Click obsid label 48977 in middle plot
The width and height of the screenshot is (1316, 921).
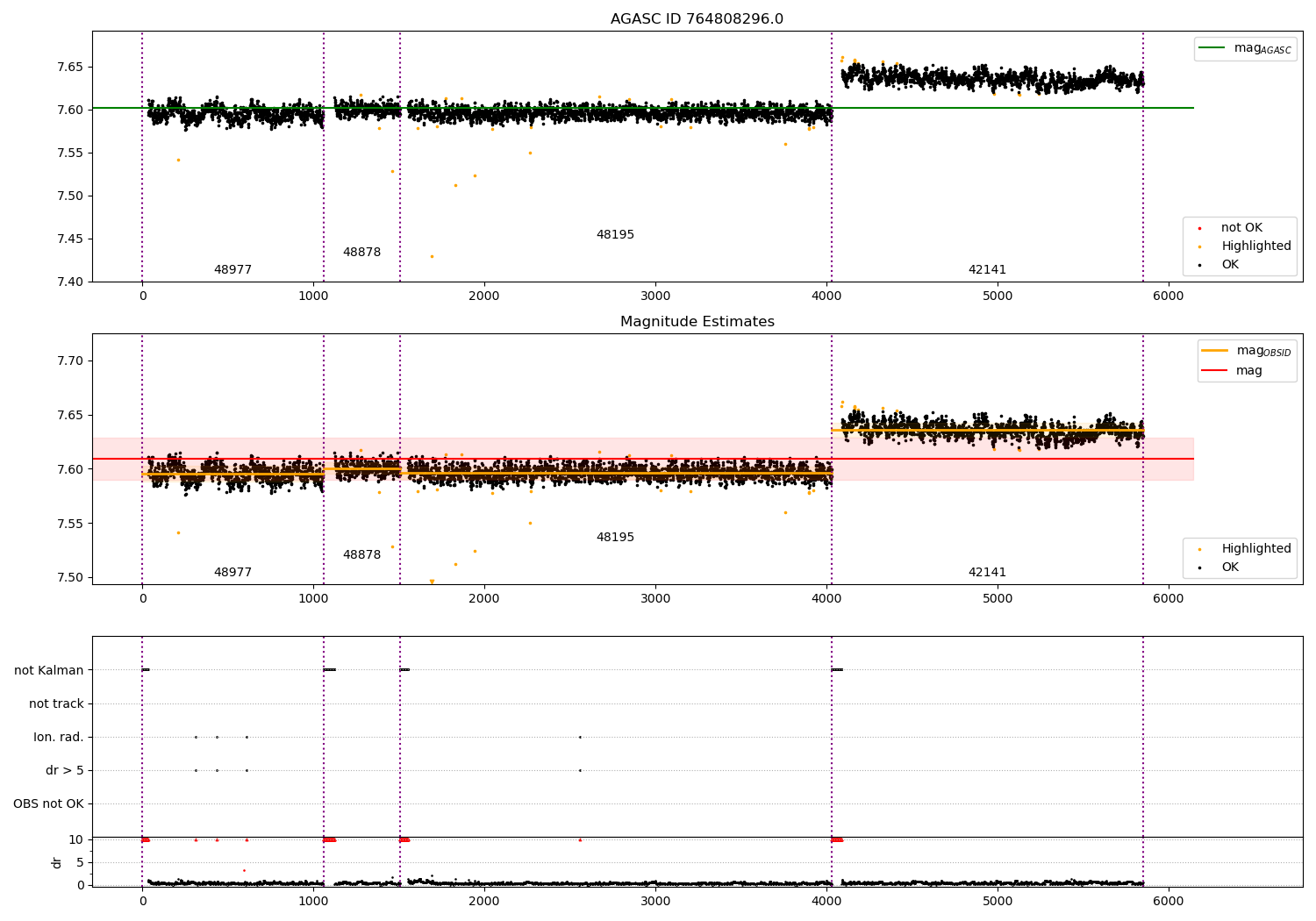coord(232,573)
